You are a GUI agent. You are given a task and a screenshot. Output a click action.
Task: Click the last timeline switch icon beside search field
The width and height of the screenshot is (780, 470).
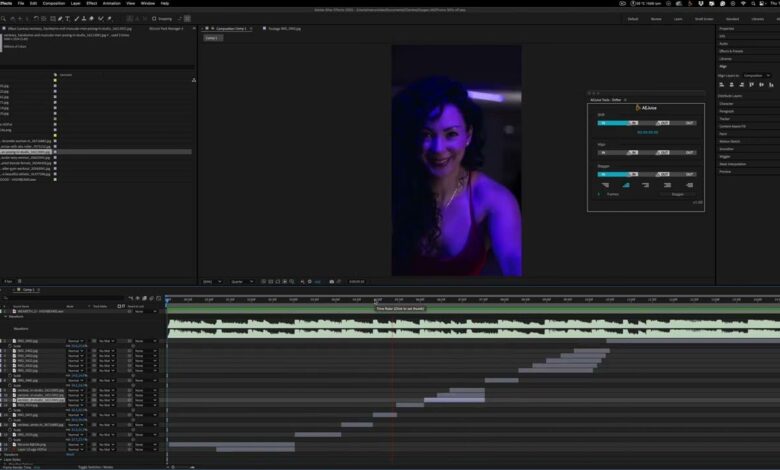click(x=159, y=298)
